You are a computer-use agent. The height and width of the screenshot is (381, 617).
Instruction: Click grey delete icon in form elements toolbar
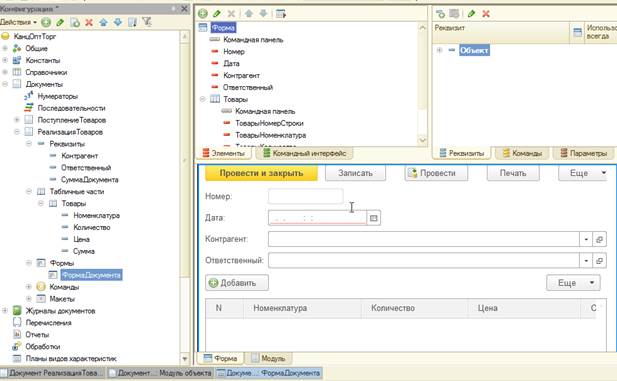pyautogui.click(x=231, y=14)
